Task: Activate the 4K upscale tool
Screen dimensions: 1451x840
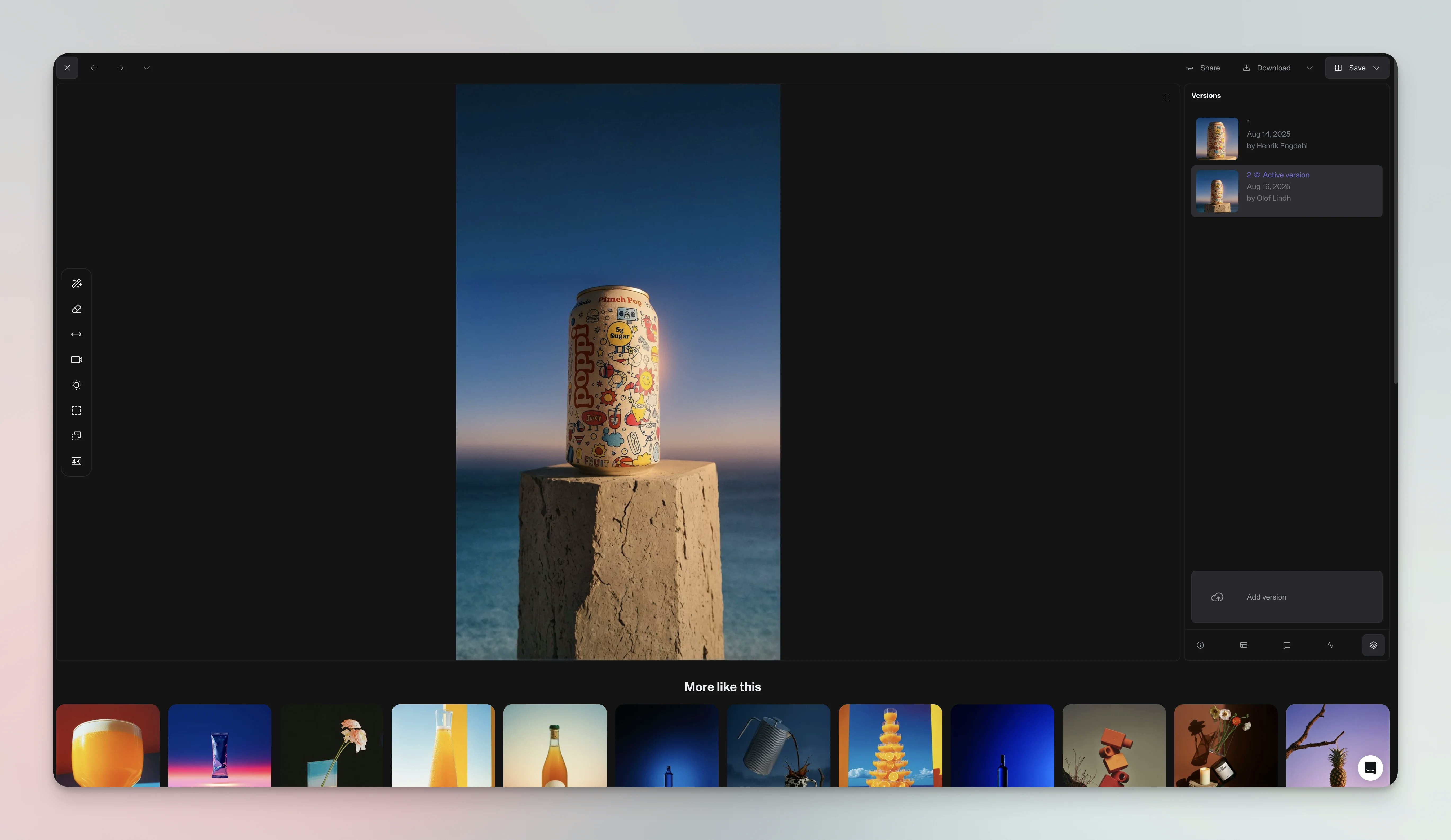Action: (x=76, y=461)
